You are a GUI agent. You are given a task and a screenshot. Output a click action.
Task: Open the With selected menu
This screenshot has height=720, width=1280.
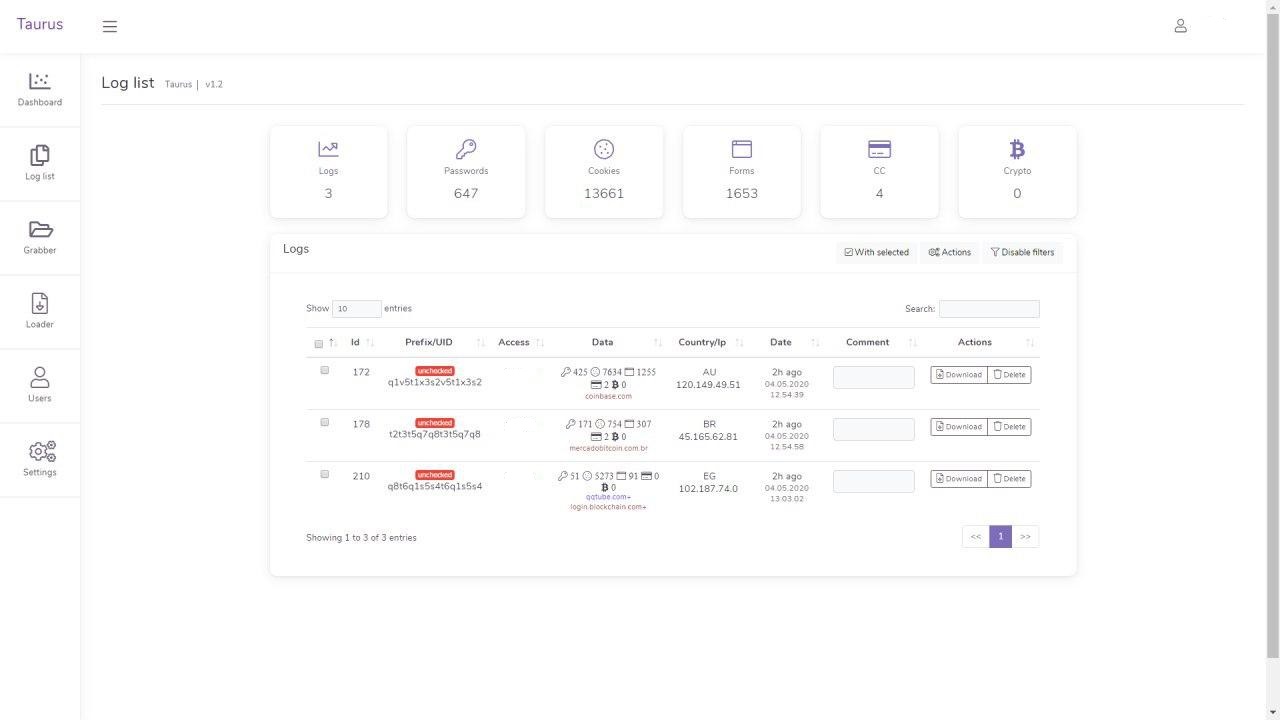click(x=877, y=252)
